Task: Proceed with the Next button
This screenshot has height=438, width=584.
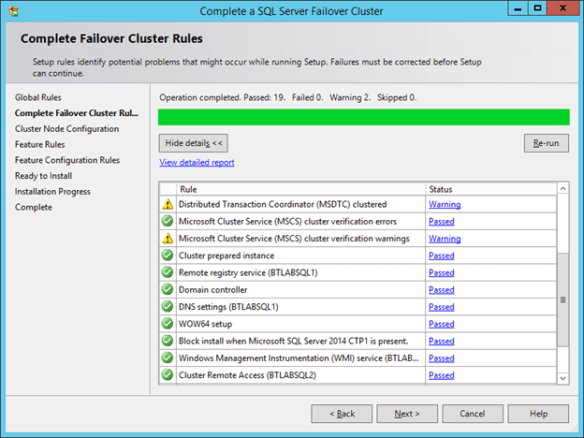Action: coord(407,414)
